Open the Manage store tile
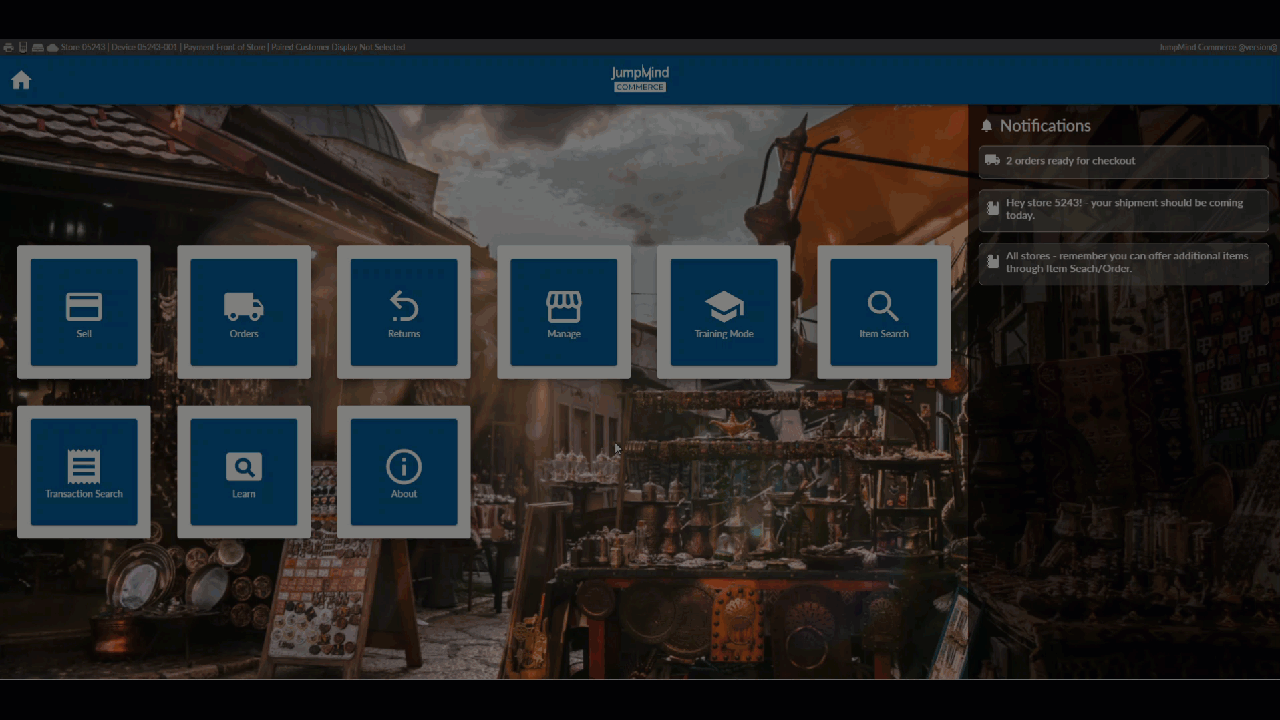 (564, 312)
